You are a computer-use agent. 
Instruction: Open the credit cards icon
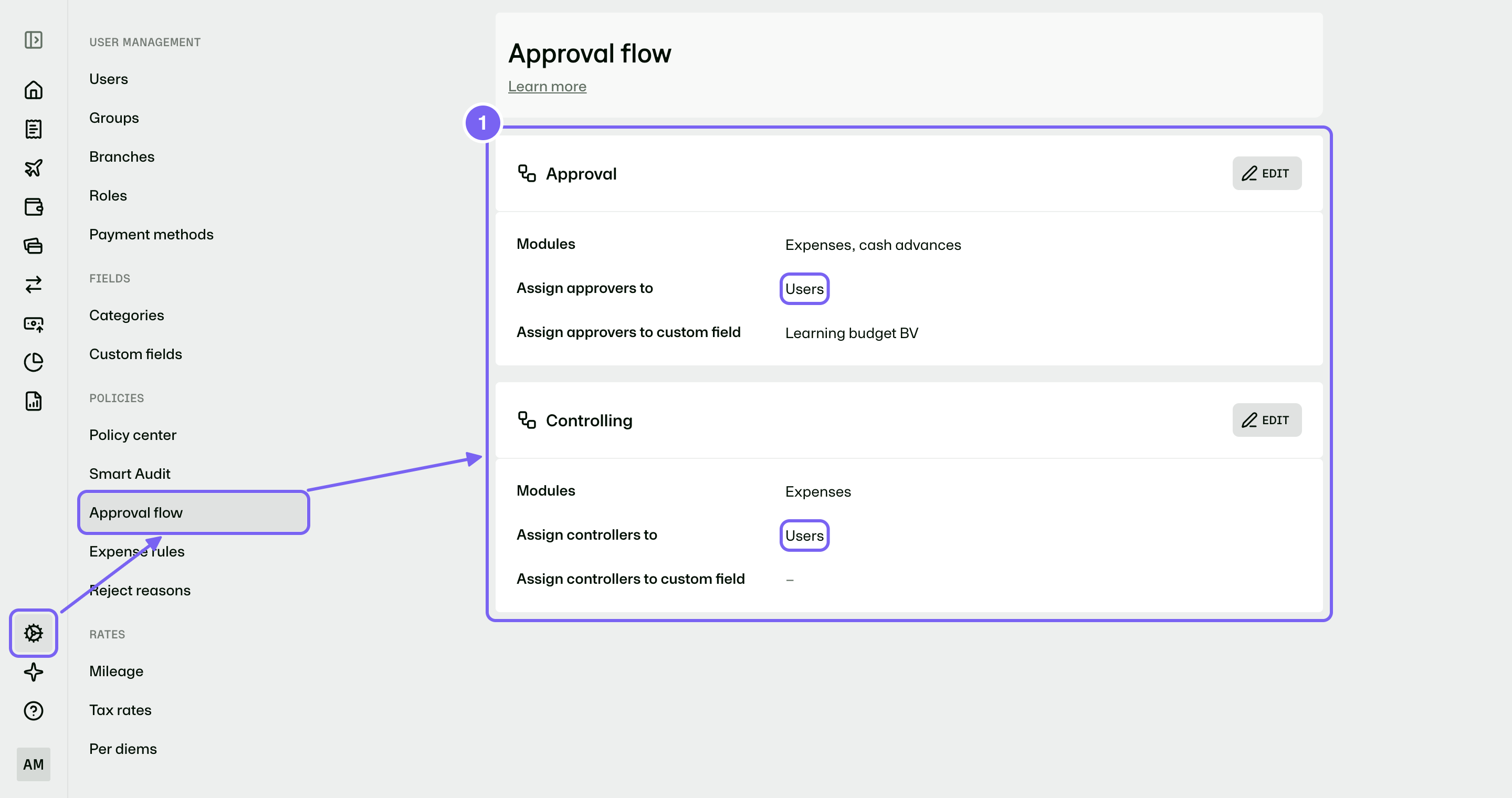[34, 245]
